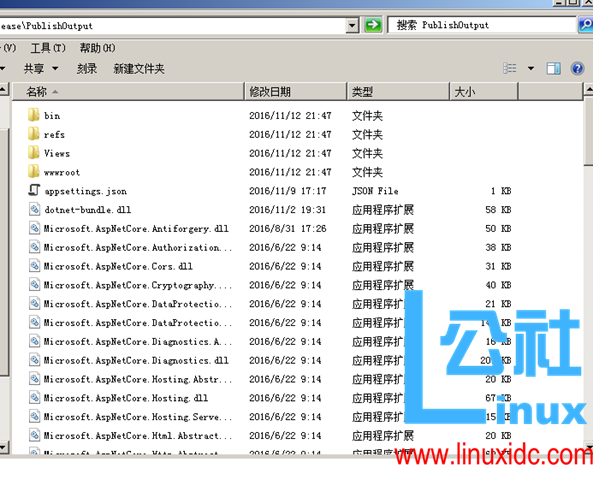
Task: Click inside the 搜索 PublishOutput search box
Action: pyautogui.click(x=482, y=25)
